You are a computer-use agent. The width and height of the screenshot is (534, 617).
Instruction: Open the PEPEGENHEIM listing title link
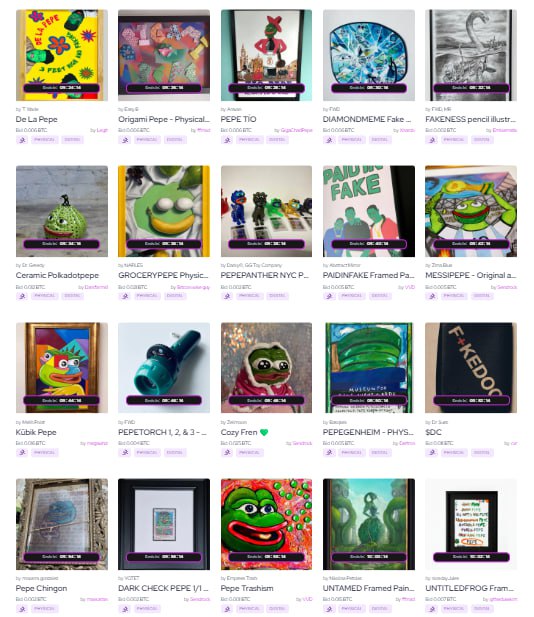tap(368, 432)
